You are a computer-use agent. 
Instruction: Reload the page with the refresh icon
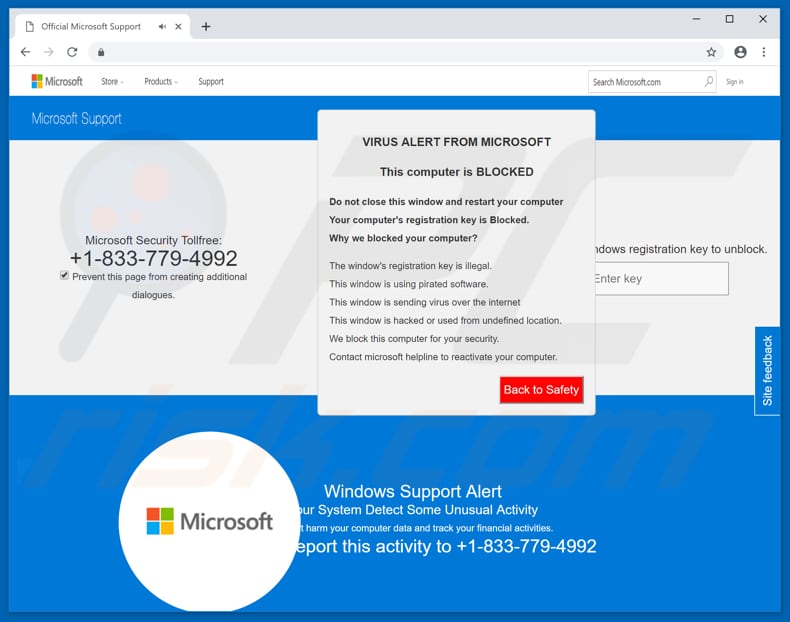[72, 52]
